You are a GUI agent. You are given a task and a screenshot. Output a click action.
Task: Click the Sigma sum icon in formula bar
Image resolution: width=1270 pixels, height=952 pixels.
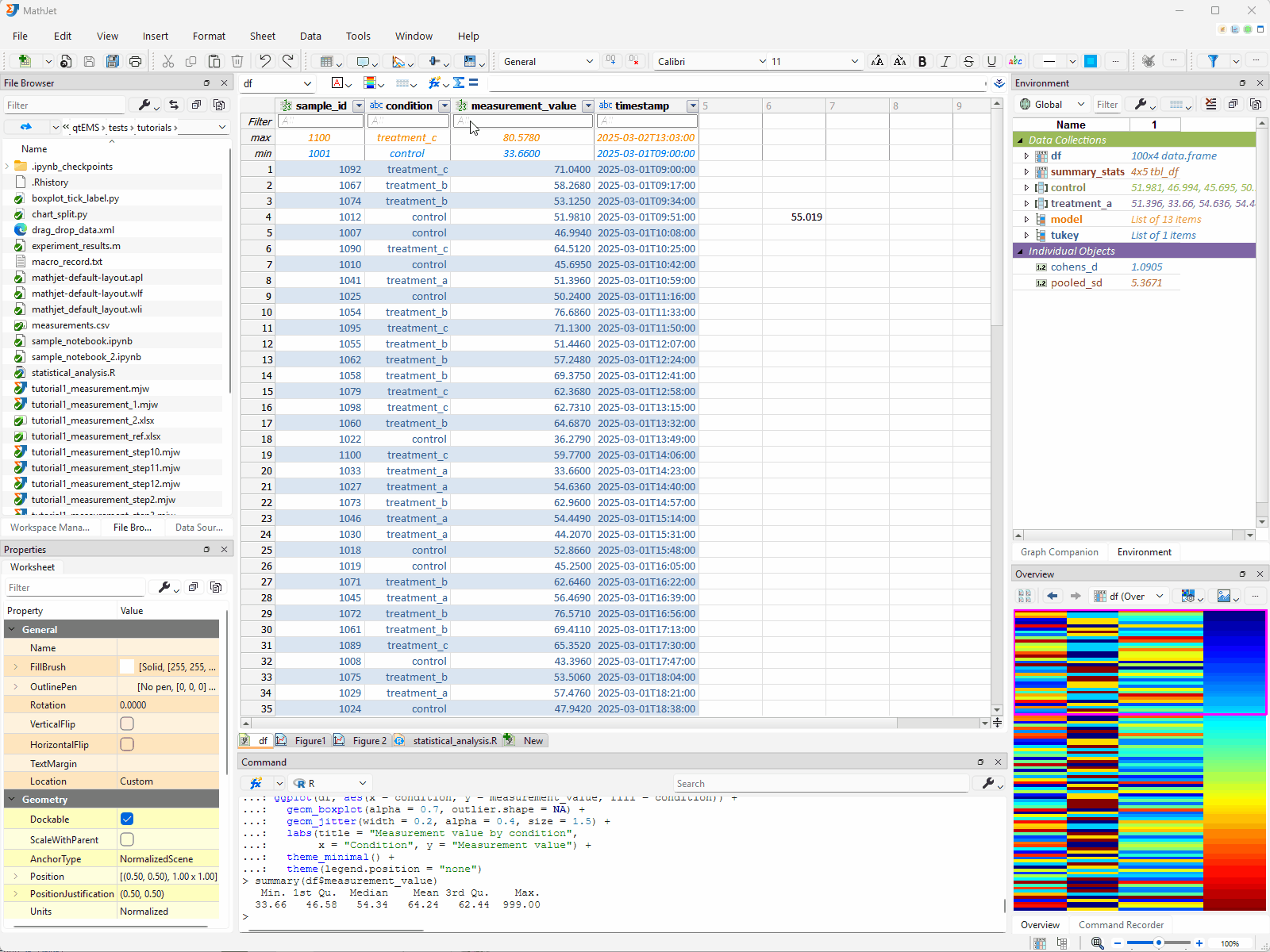[459, 83]
